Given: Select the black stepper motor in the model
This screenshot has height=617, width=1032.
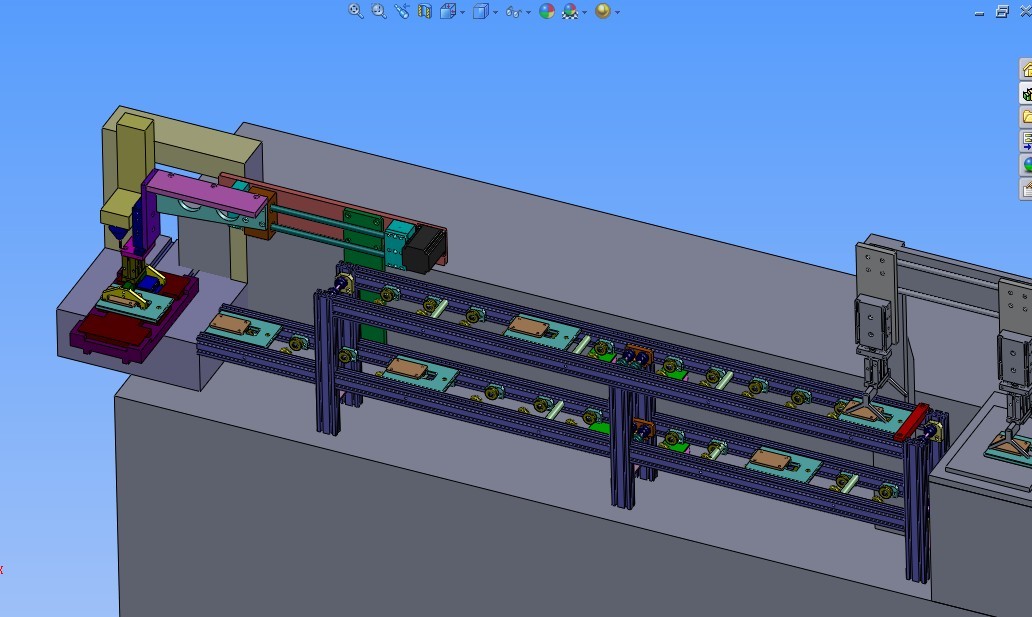Looking at the screenshot, I should (423, 249).
